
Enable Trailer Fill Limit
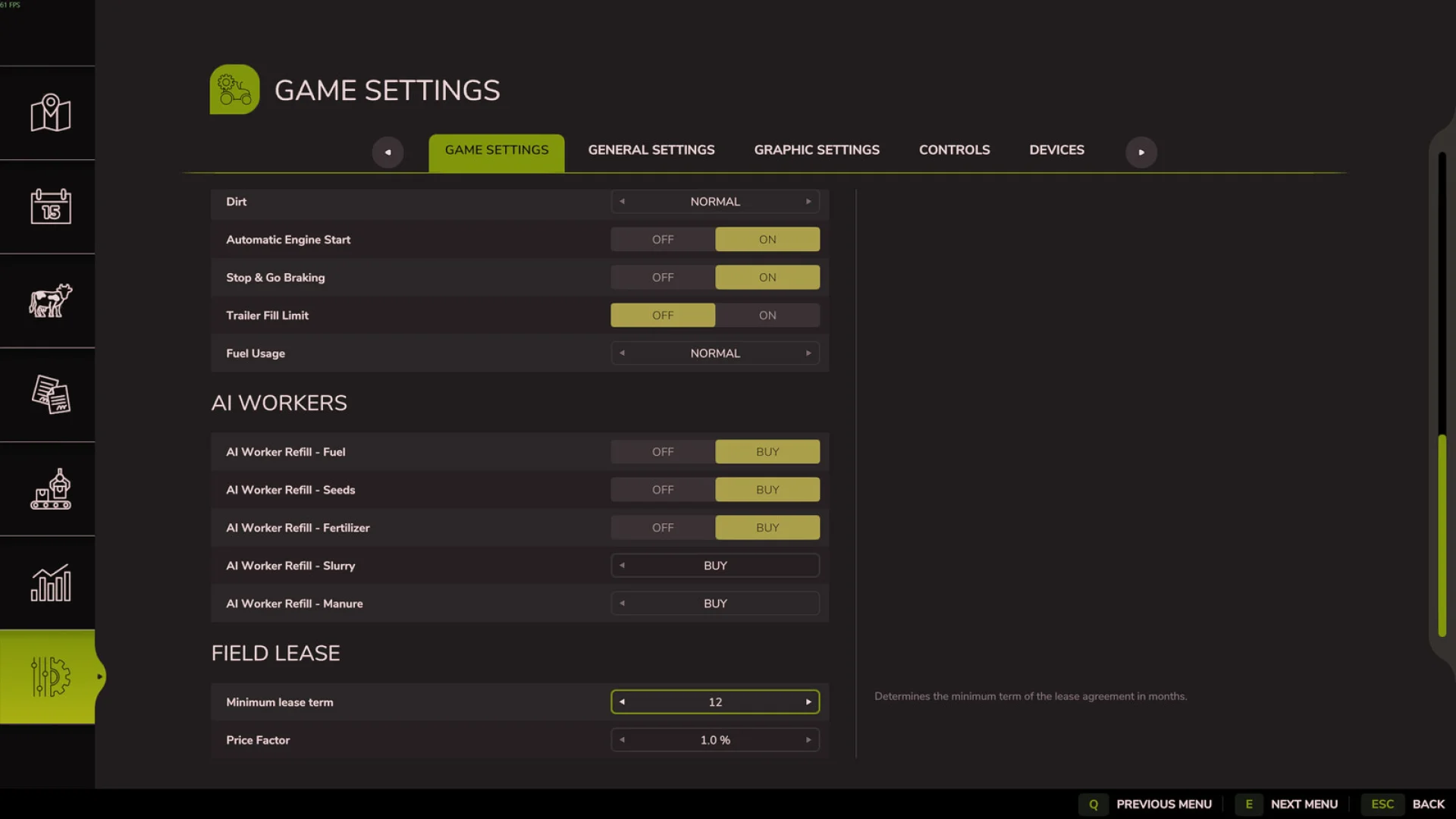click(767, 315)
